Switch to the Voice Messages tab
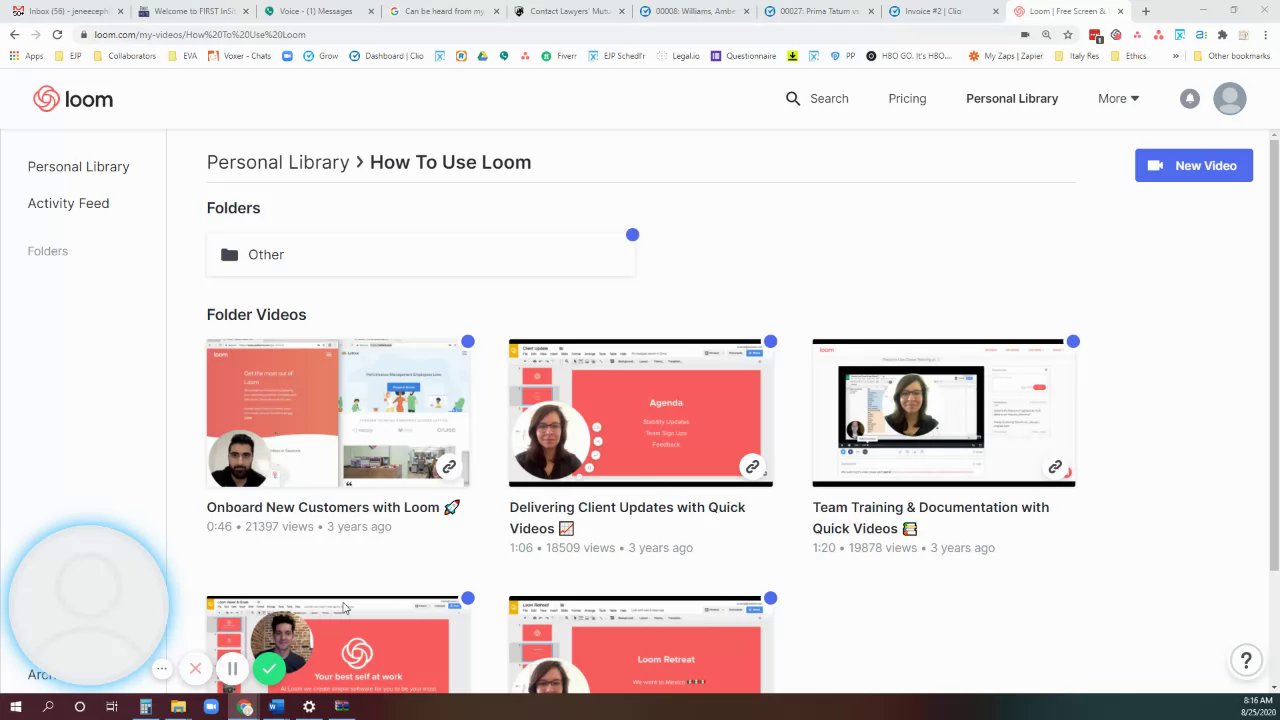This screenshot has height=720, width=1280. click(x=317, y=11)
